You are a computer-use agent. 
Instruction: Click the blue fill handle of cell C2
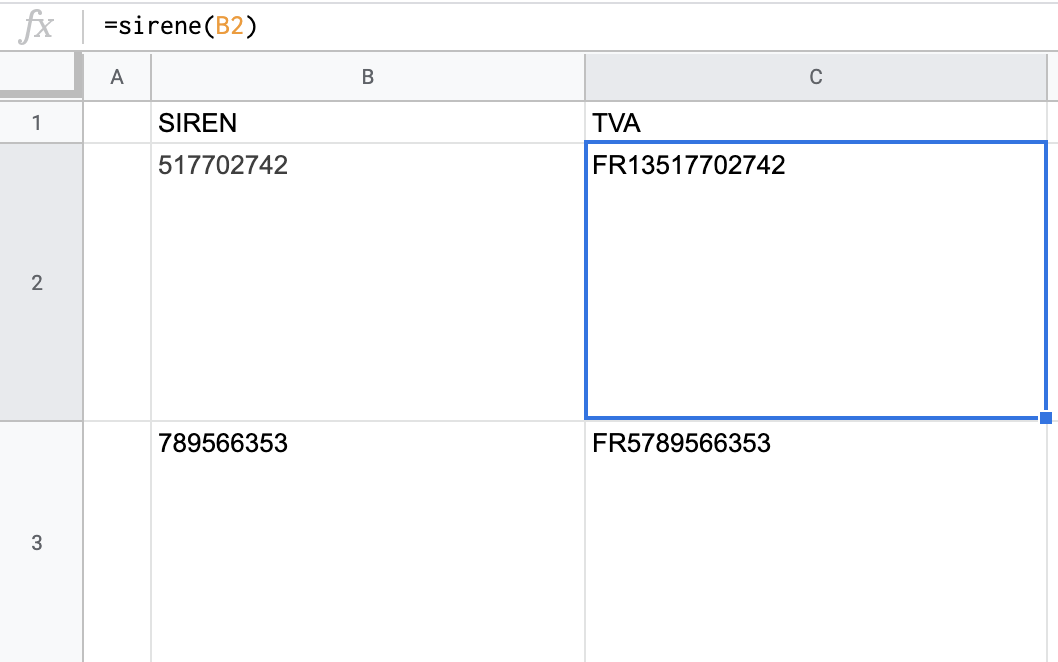tap(1046, 418)
